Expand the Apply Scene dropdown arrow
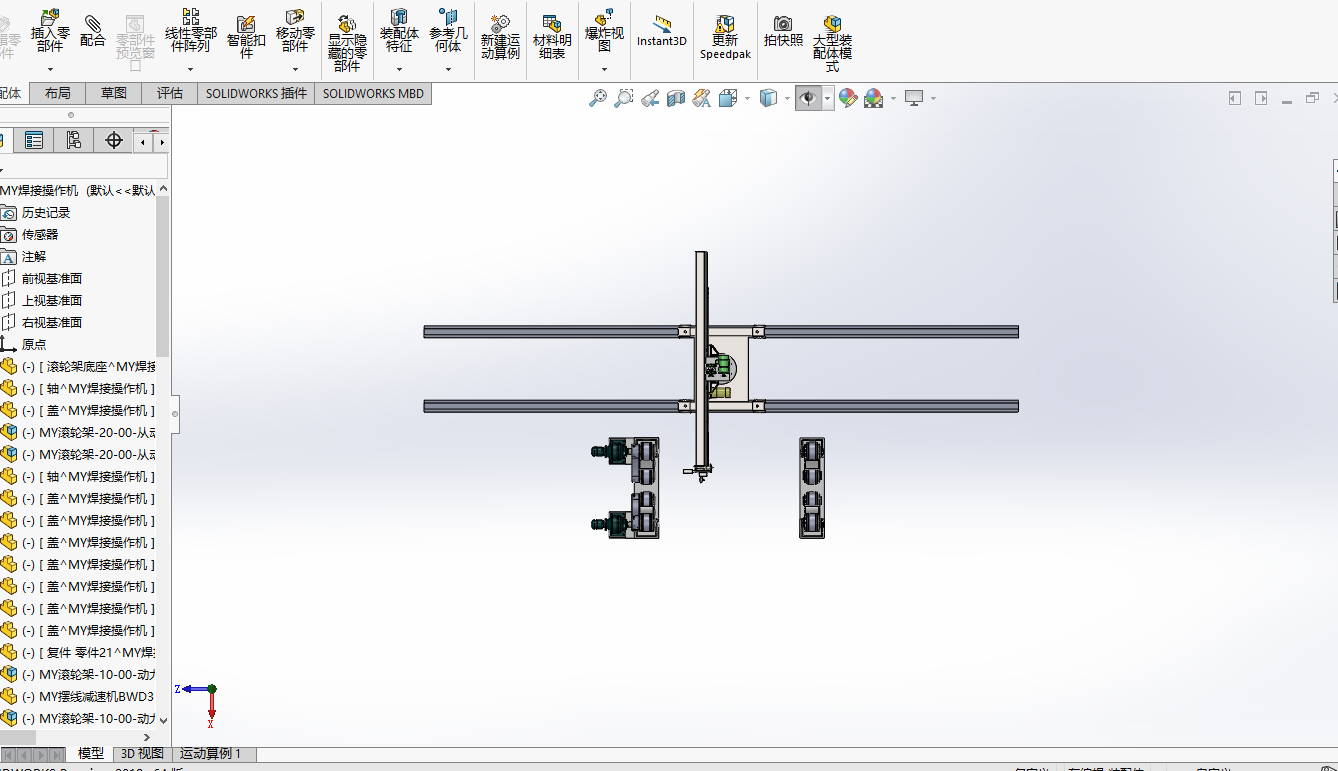 (x=893, y=98)
